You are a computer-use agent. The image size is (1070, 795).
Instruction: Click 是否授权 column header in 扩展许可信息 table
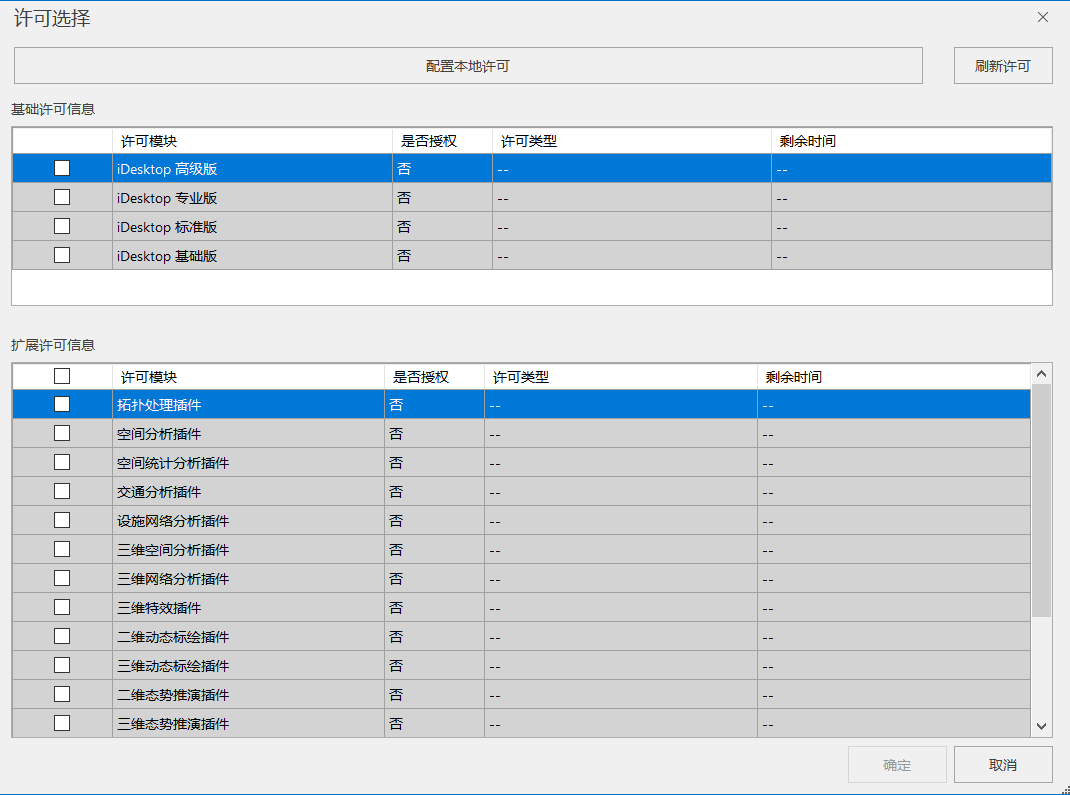(x=435, y=377)
